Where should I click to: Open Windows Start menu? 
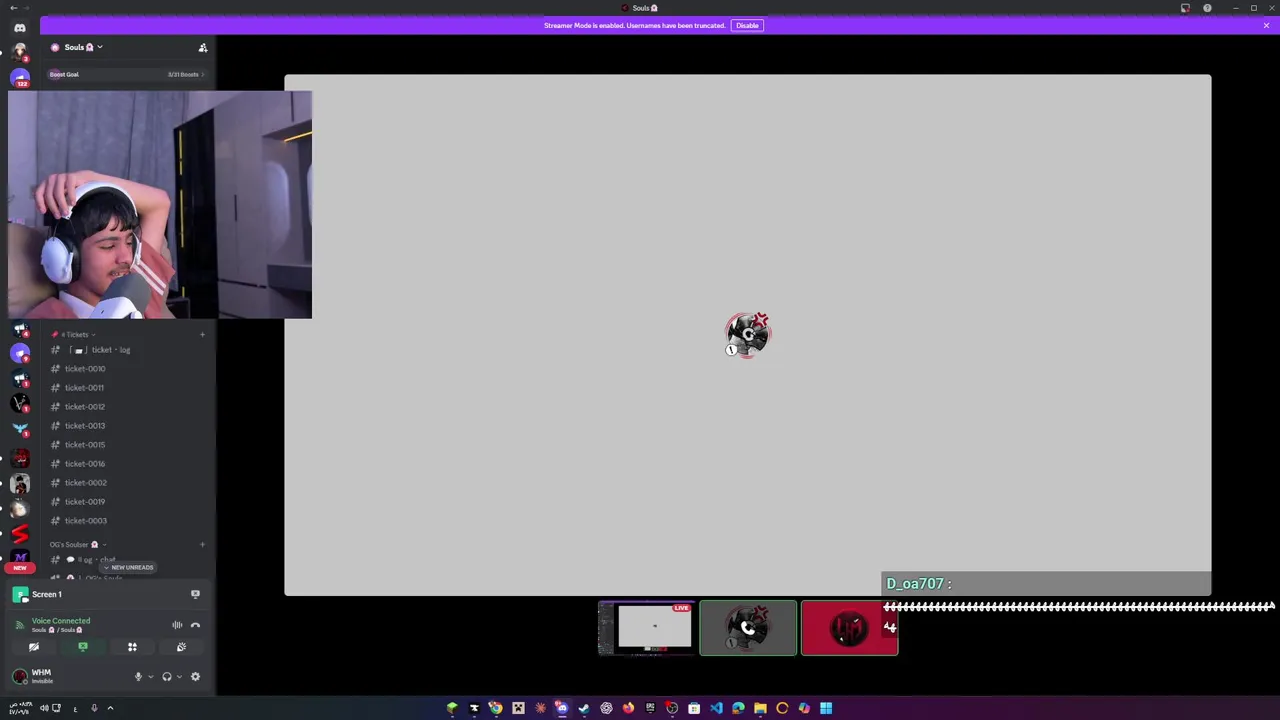pyautogui.click(x=826, y=708)
